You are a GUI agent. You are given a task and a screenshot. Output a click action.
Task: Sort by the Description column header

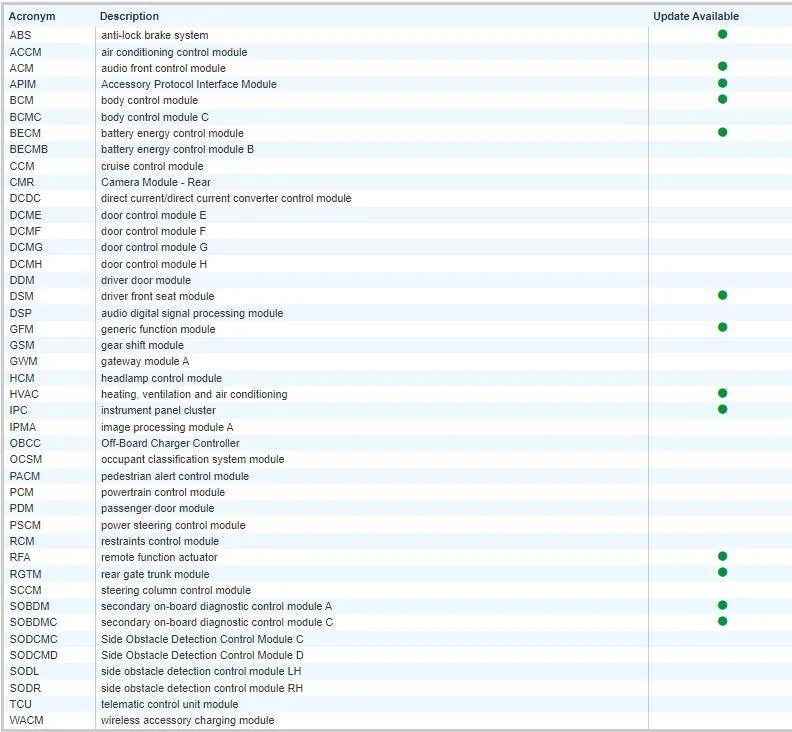coord(129,16)
